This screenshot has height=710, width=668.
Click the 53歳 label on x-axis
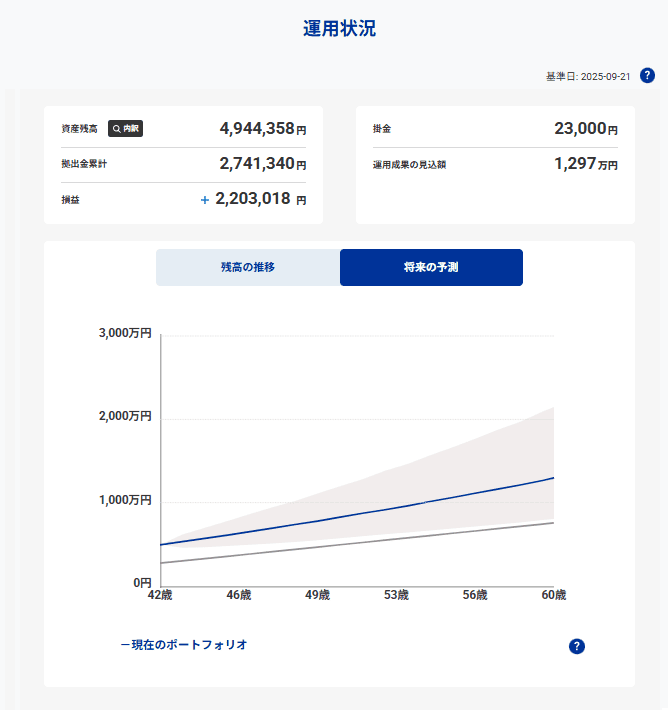396,595
